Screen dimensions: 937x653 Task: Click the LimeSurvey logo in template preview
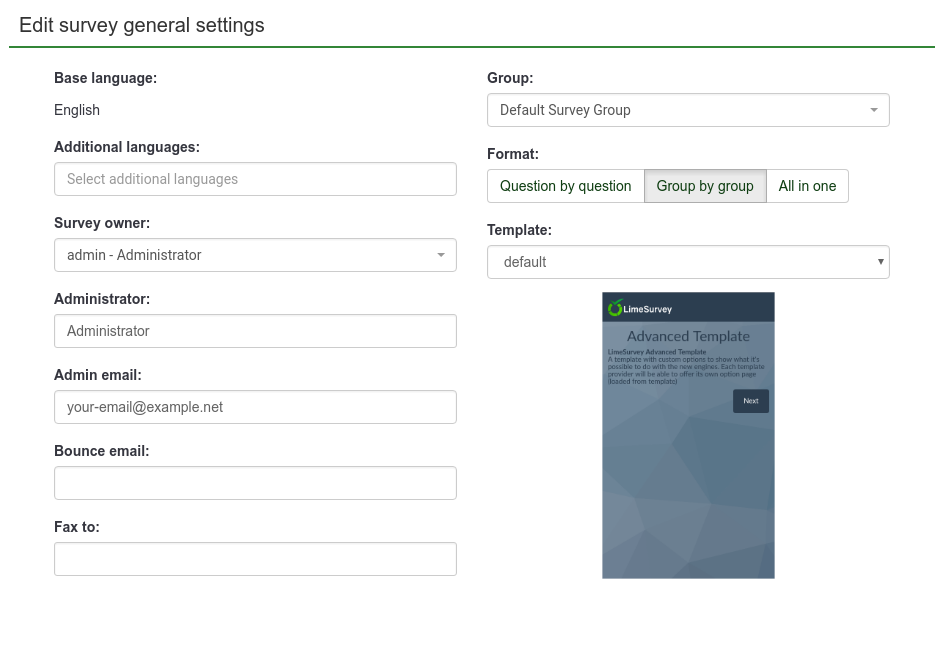(x=640, y=308)
